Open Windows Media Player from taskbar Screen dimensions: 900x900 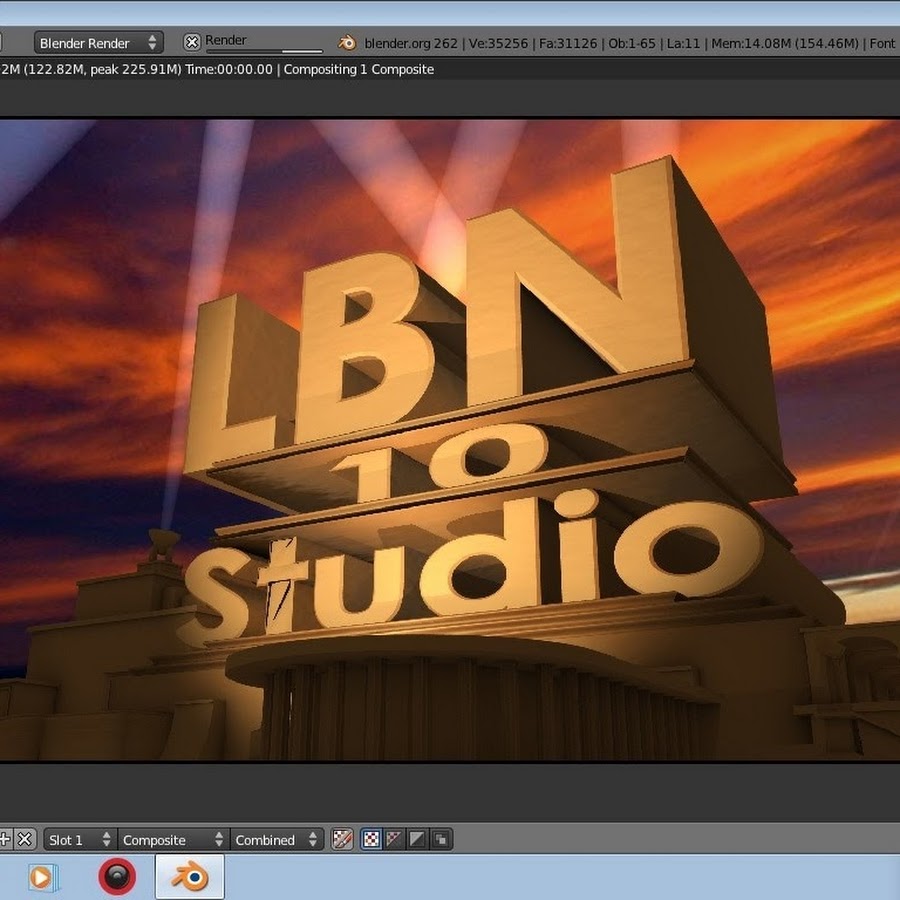click(42, 877)
